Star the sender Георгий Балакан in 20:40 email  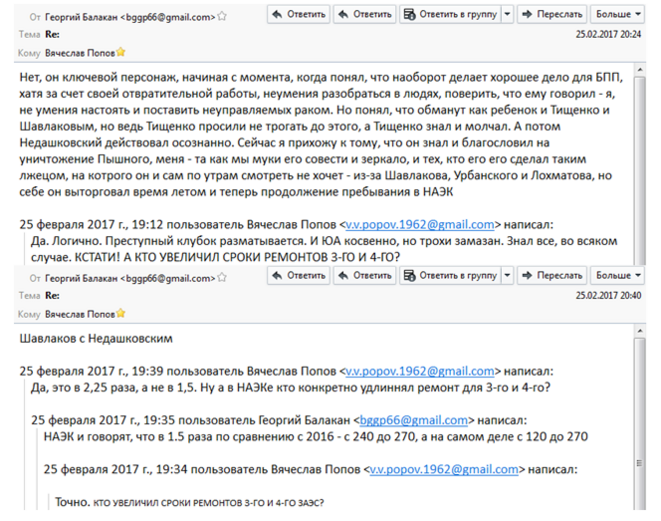(x=222, y=278)
